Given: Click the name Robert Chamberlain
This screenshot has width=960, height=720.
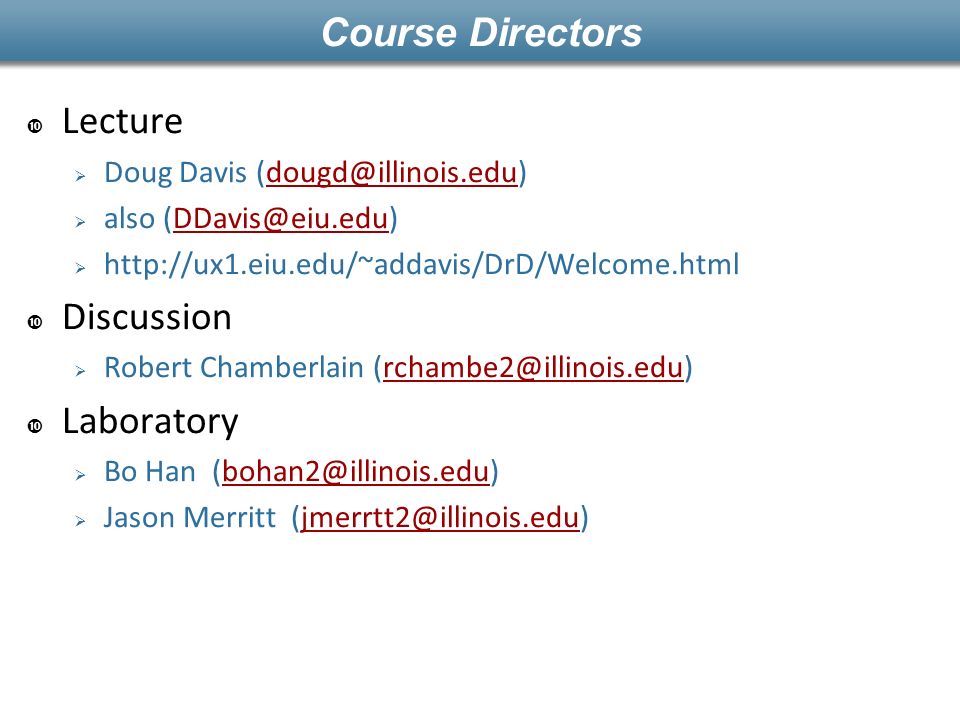Looking at the screenshot, I should (234, 367).
